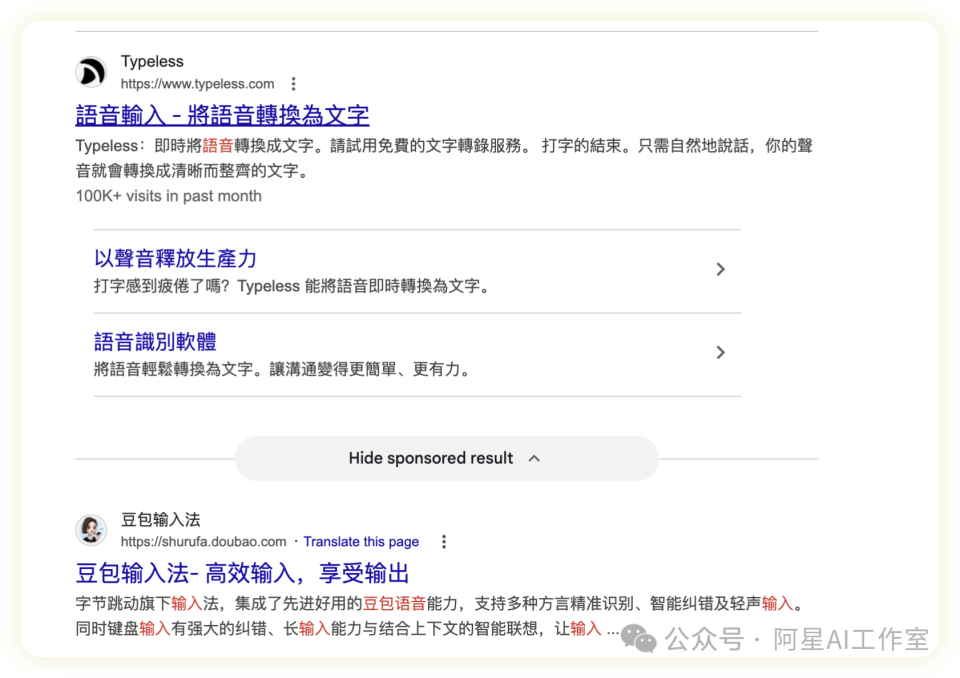
Task: Open three-dot menu beside typeless.com URL
Action: (x=294, y=84)
